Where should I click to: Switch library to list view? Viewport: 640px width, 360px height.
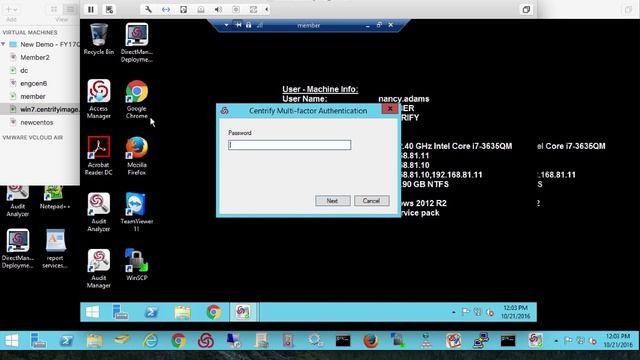71,9
